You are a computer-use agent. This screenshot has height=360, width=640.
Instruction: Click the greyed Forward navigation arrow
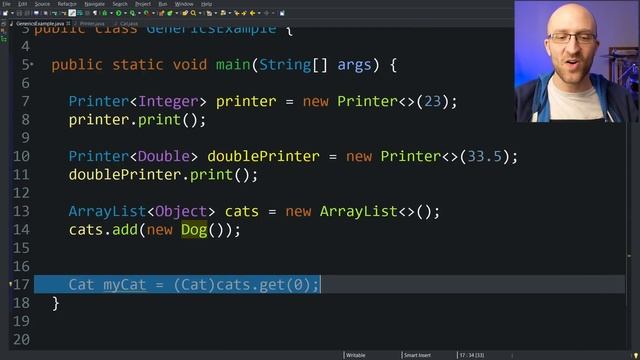coord(267,13)
